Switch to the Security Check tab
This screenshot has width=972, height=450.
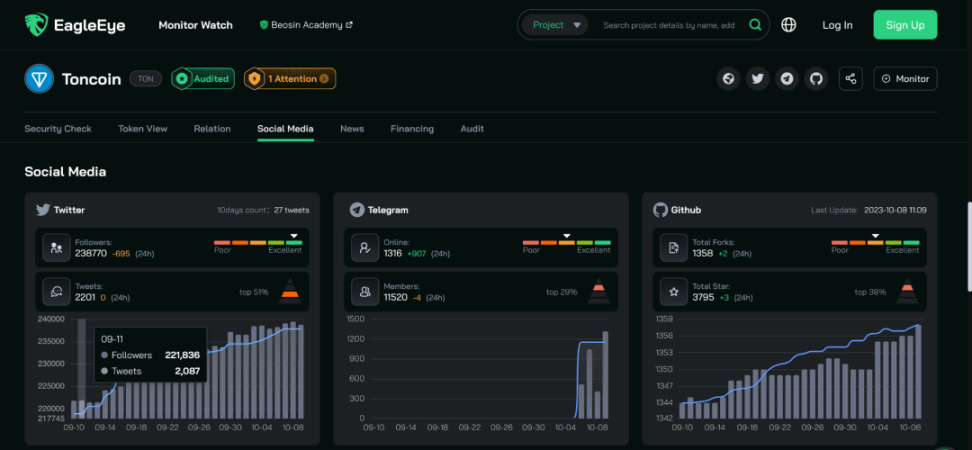[x=58, y=129]
